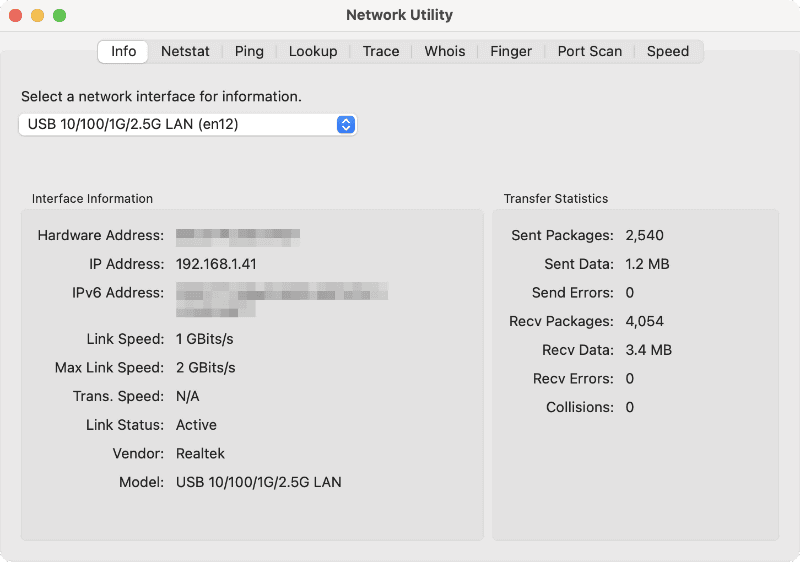Open the Whois tab
Image resolution: width=800 pixels, height=562 pixels.
[x=444, y=51]
